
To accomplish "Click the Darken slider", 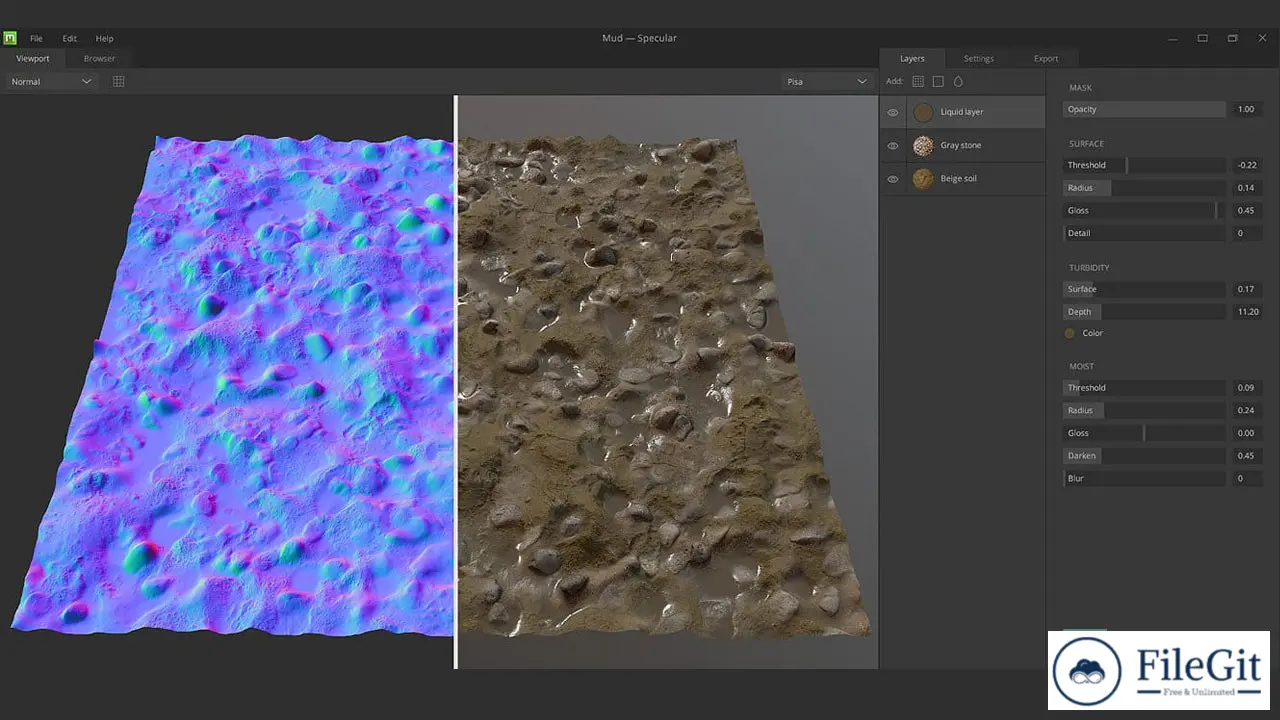I will click(x=1144, y=455).
